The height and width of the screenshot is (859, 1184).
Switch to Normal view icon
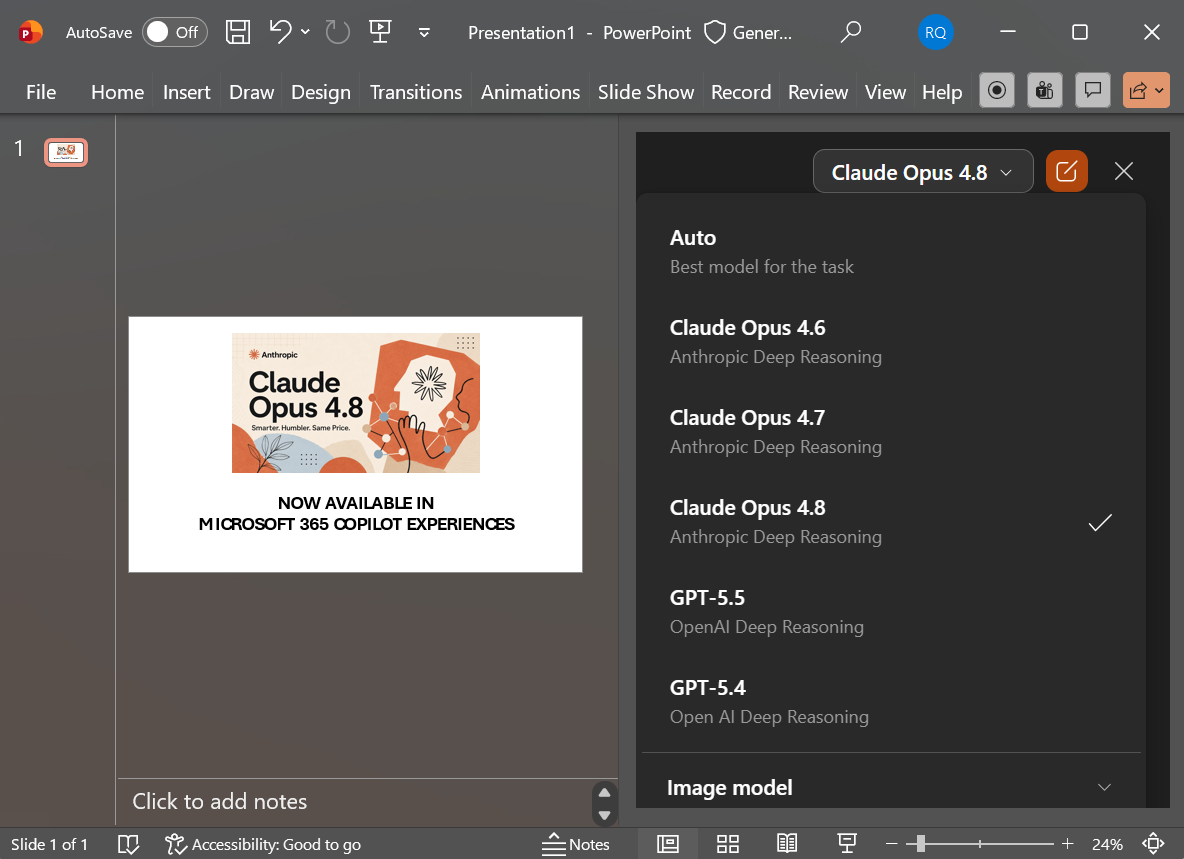click(x=668, y=844)
